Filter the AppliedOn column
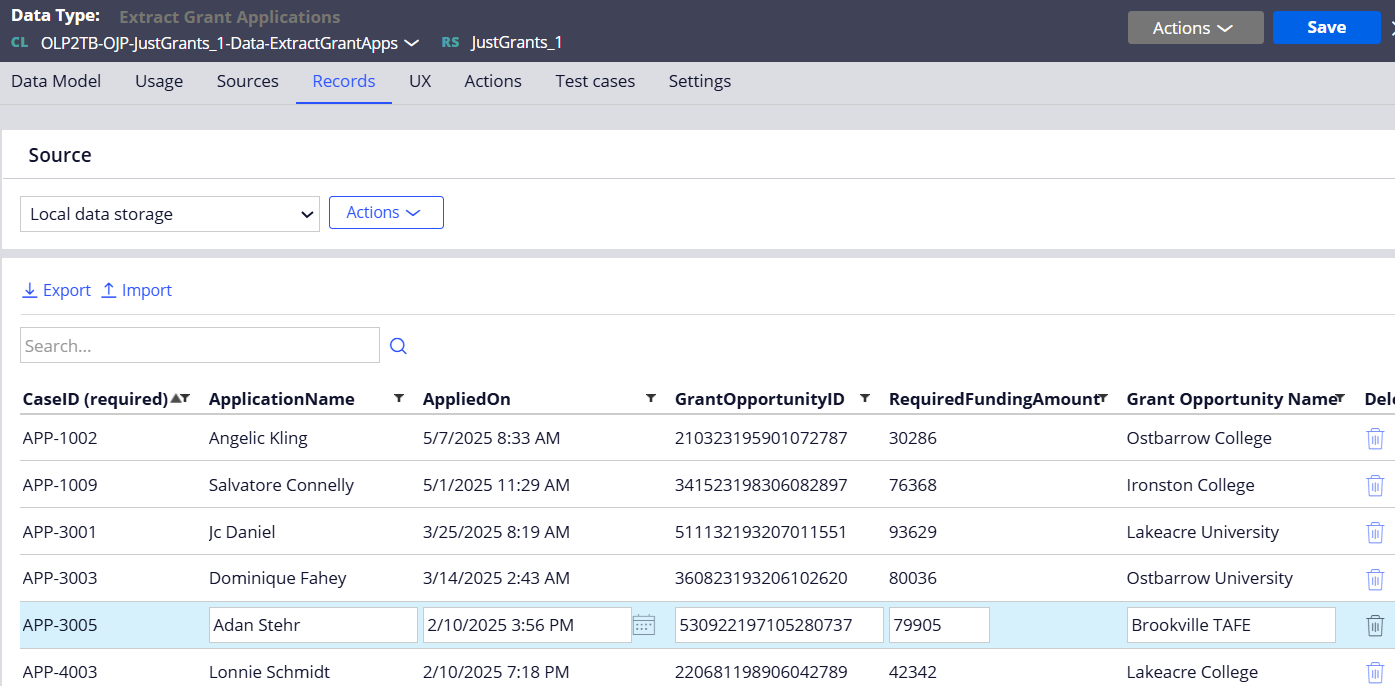1395x686 pixels. (651, 398)
